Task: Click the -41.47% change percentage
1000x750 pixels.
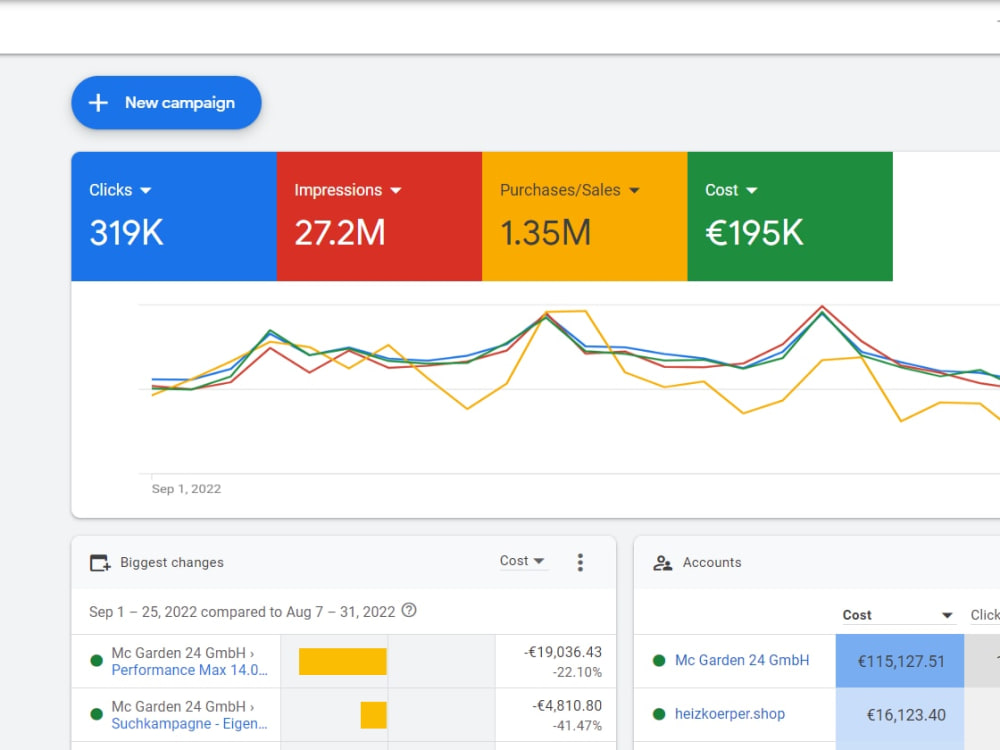Action: coord(577,726)
